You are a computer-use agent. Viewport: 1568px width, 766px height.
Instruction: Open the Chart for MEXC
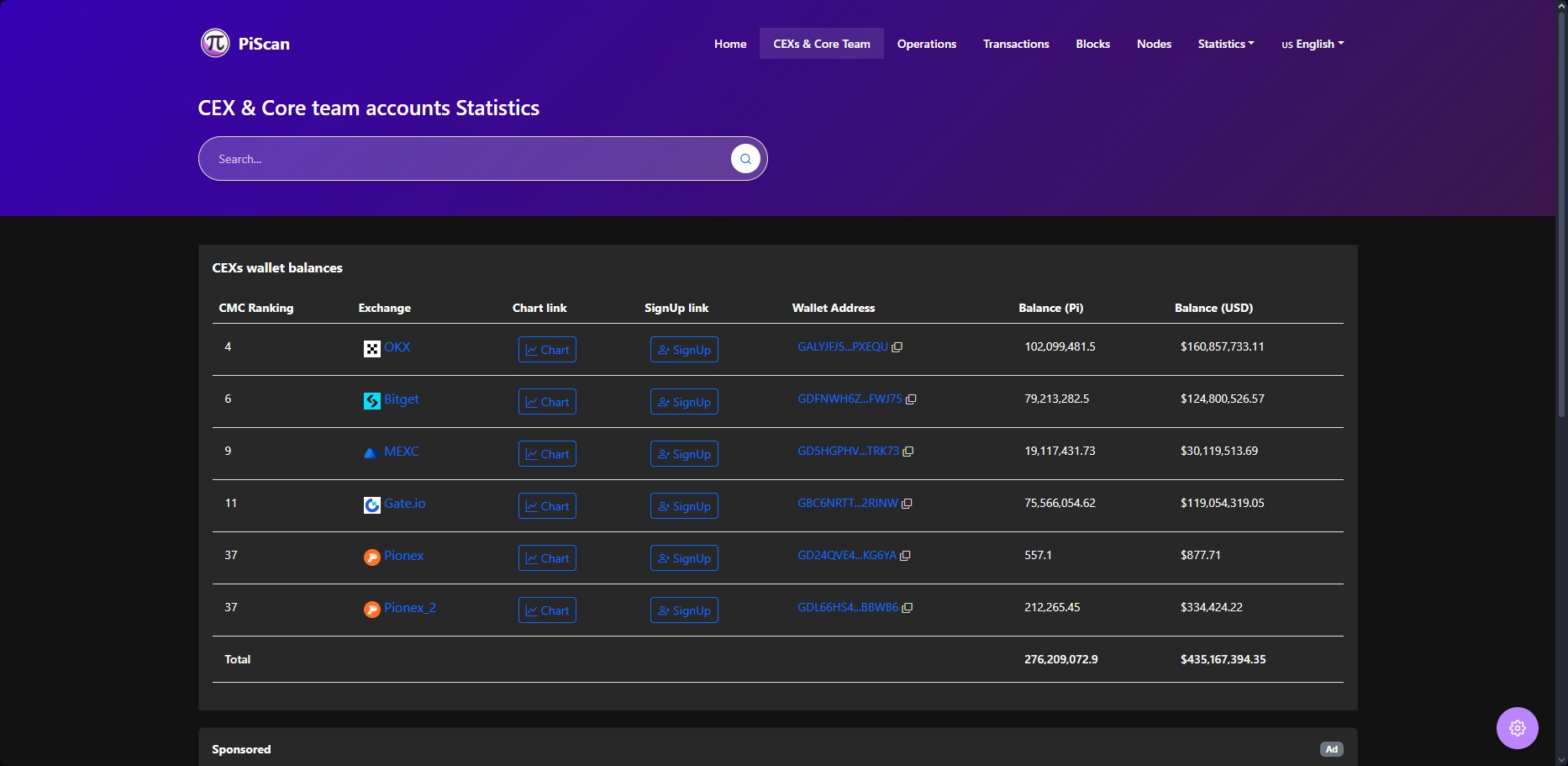click(547, 454)
